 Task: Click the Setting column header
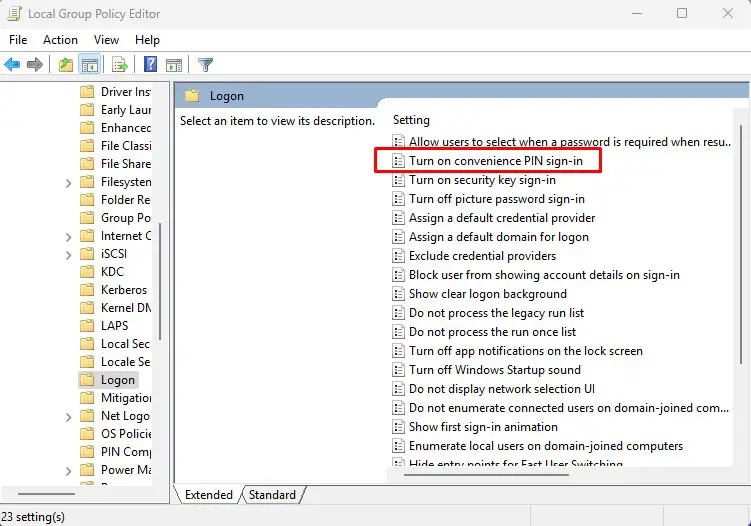pos(411,120)
